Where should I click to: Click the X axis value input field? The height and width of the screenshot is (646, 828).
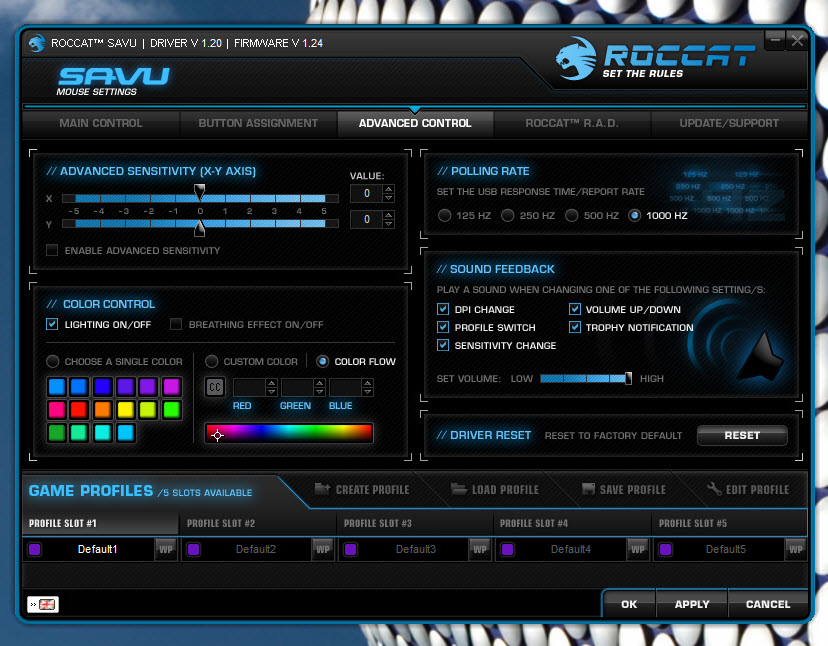tap(366, 194)
